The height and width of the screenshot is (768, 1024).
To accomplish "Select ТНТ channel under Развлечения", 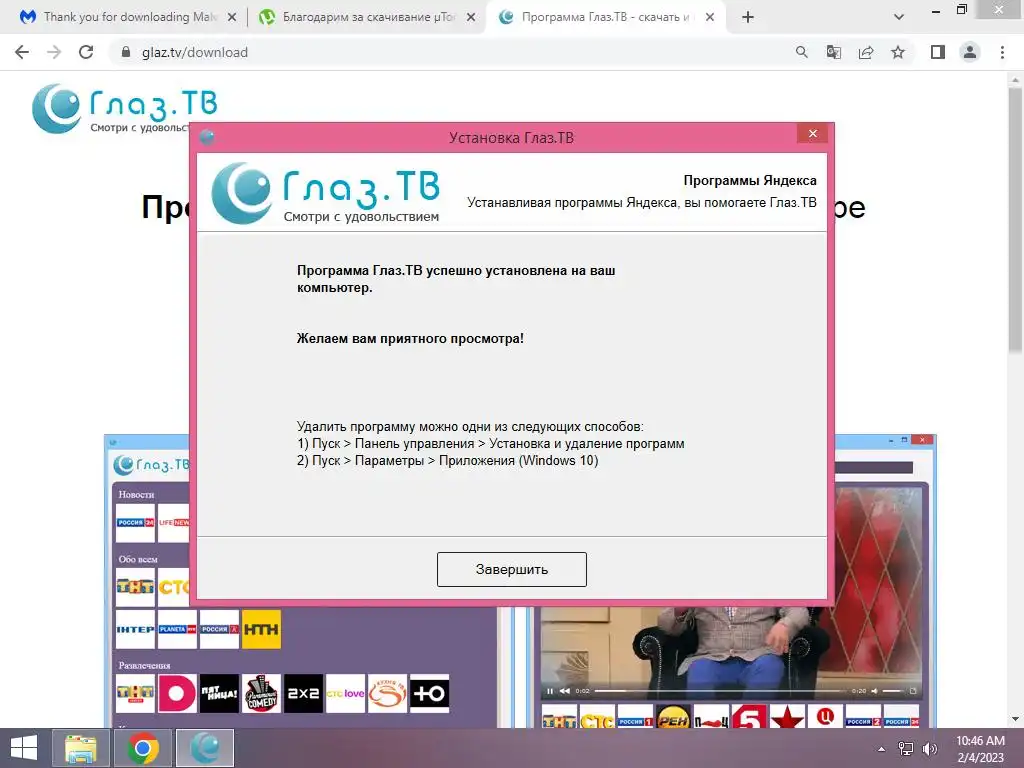I will coord(135,694).
